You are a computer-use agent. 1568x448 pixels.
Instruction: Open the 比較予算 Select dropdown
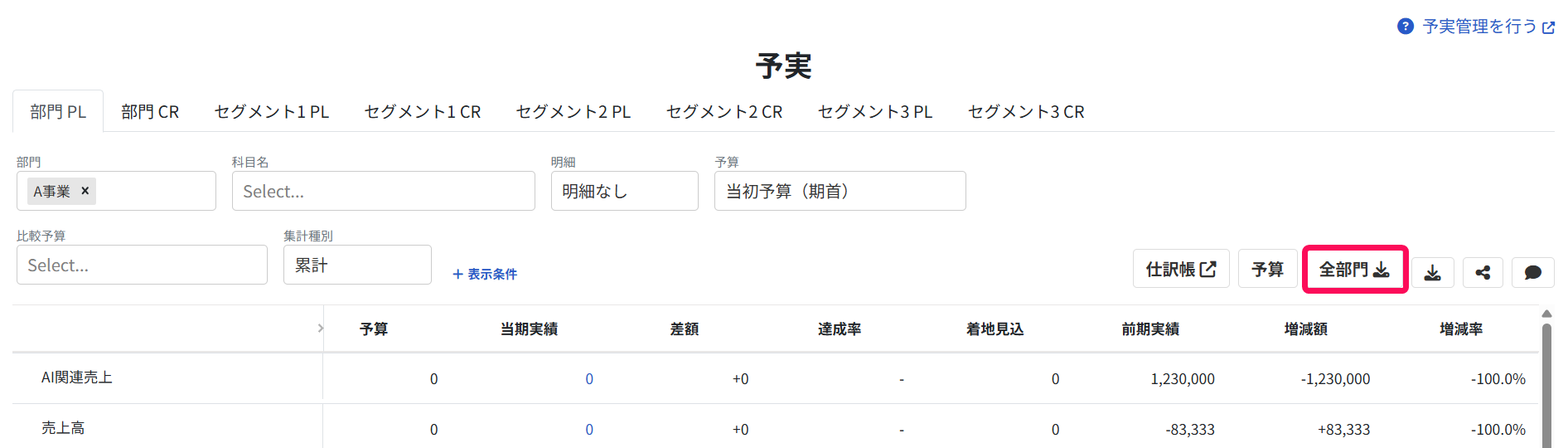(142, 265)
